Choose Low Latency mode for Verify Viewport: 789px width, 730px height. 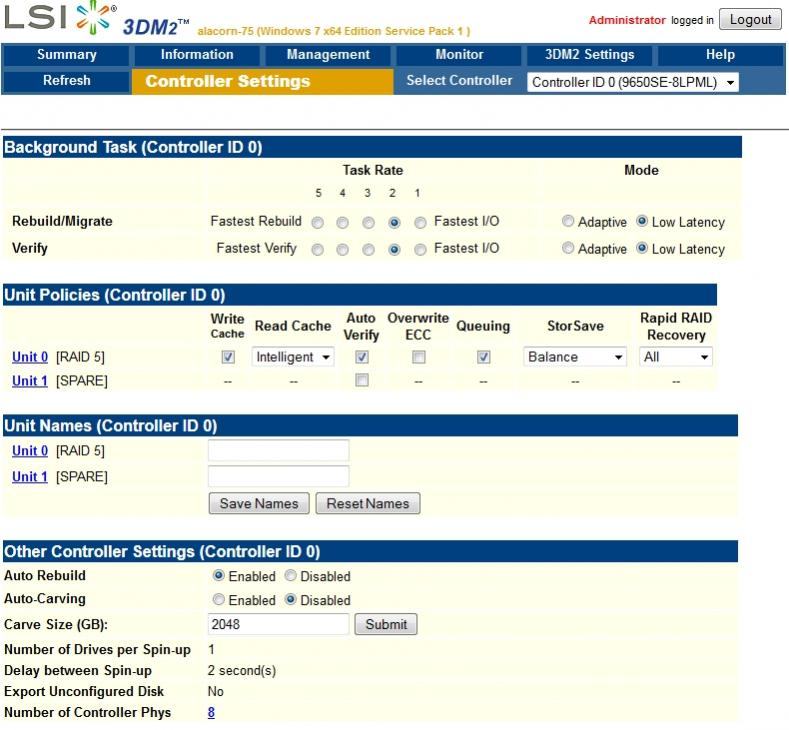point(642,248)
